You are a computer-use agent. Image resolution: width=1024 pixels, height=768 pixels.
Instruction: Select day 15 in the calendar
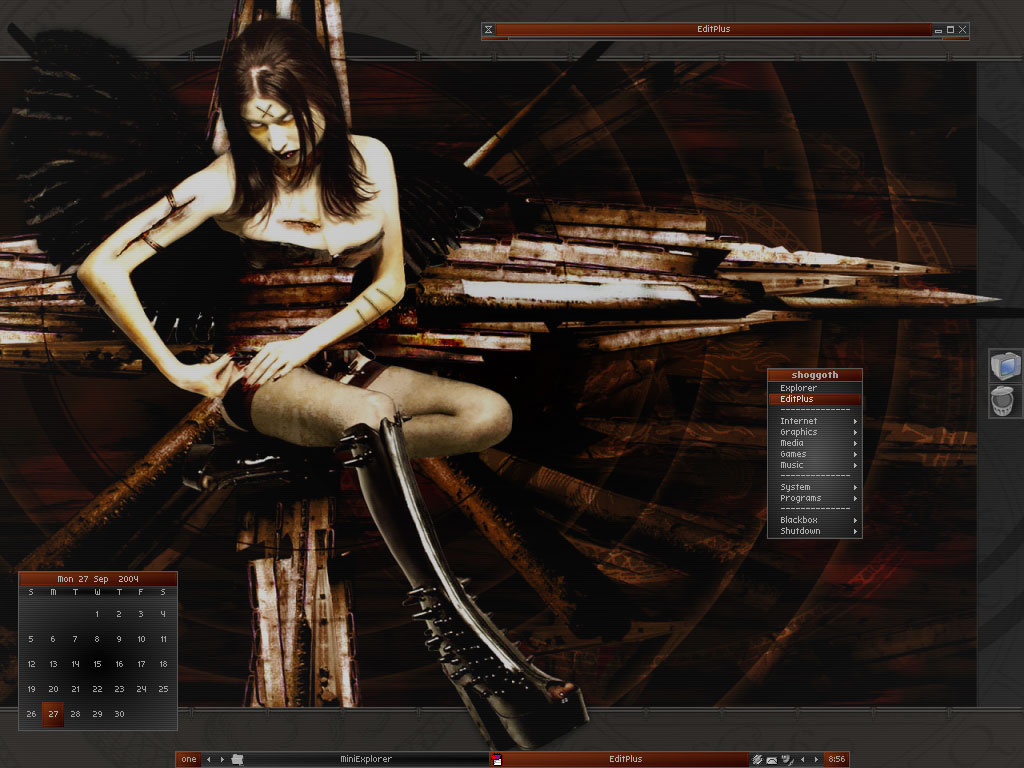97,664
